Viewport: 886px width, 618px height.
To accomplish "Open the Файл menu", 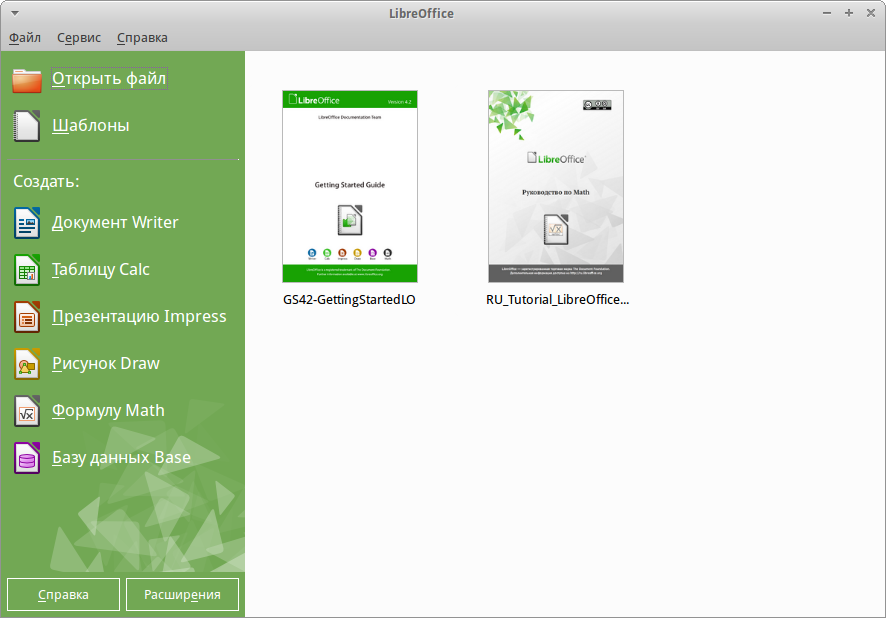I will [x=25, y=38].
